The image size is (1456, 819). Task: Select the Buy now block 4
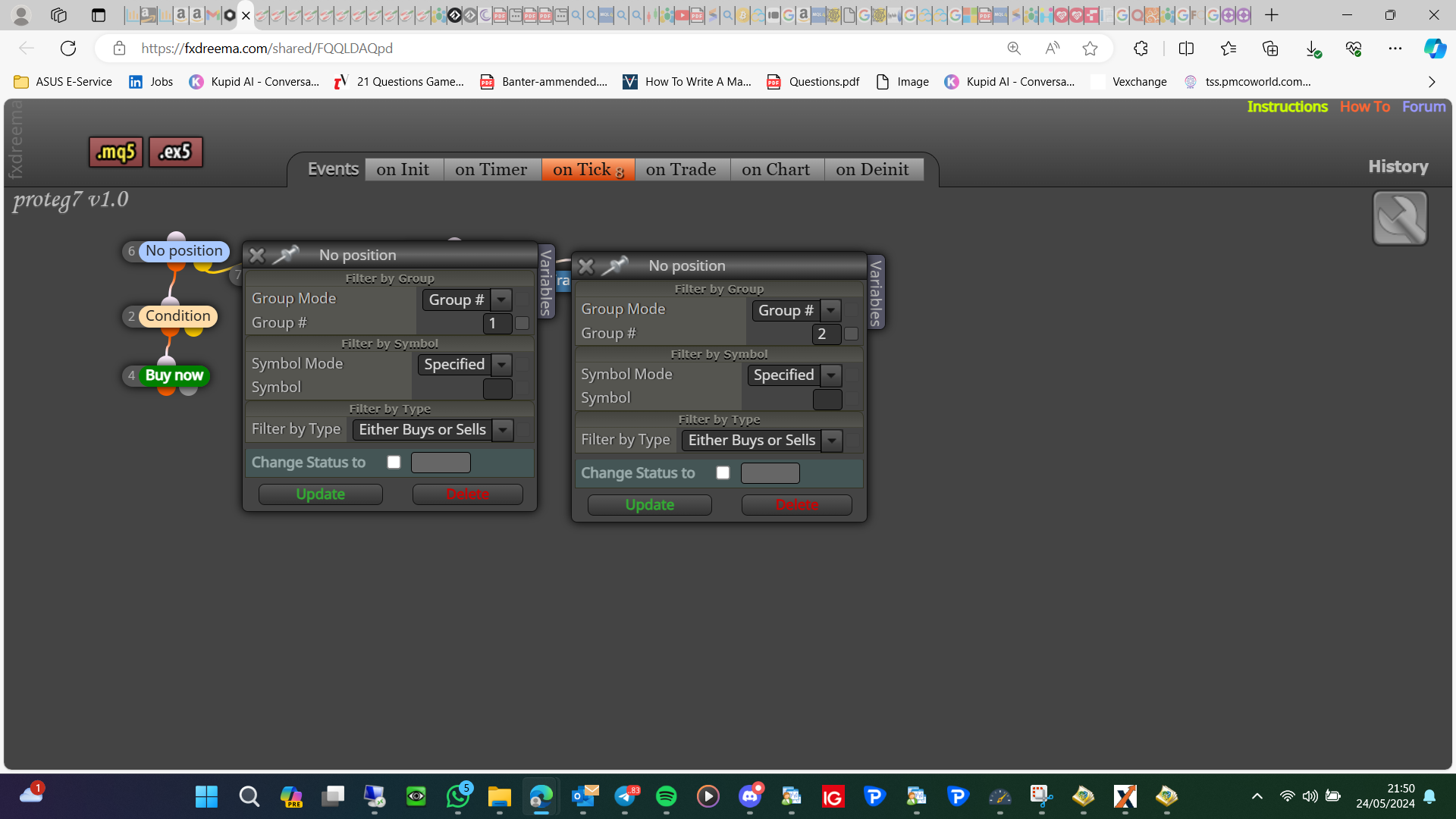pos(174,375)
